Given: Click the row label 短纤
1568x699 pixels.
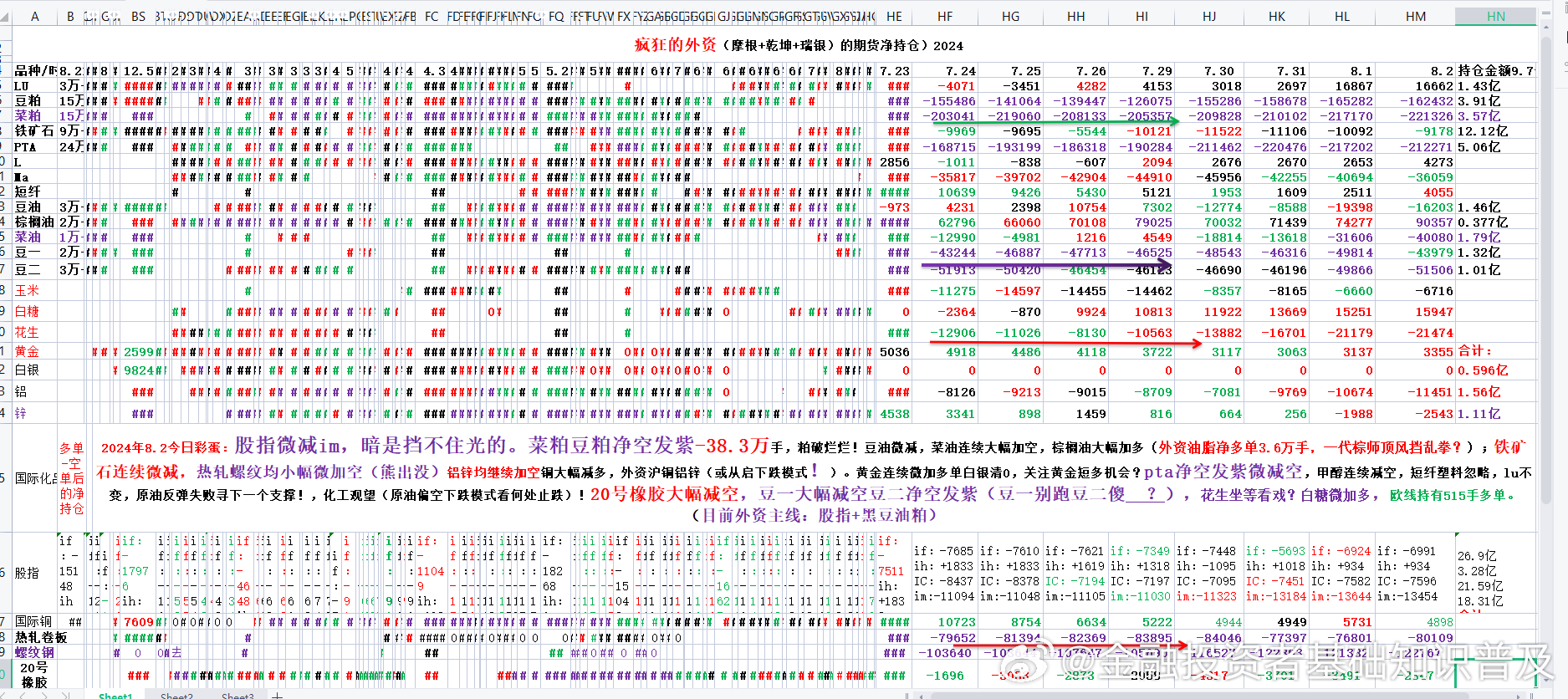Looking at the screenshot, I should point(27,191).
